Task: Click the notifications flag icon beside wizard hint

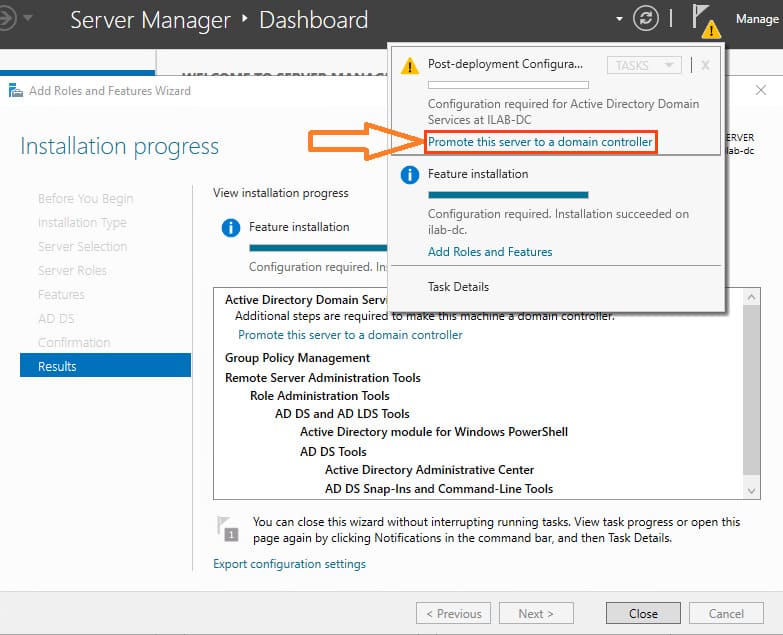Action: point(228,528)
